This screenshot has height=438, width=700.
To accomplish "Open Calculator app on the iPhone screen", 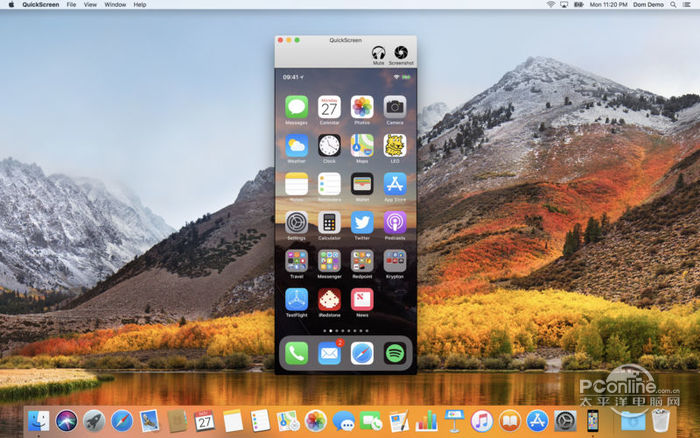I will tap(329, 223).
